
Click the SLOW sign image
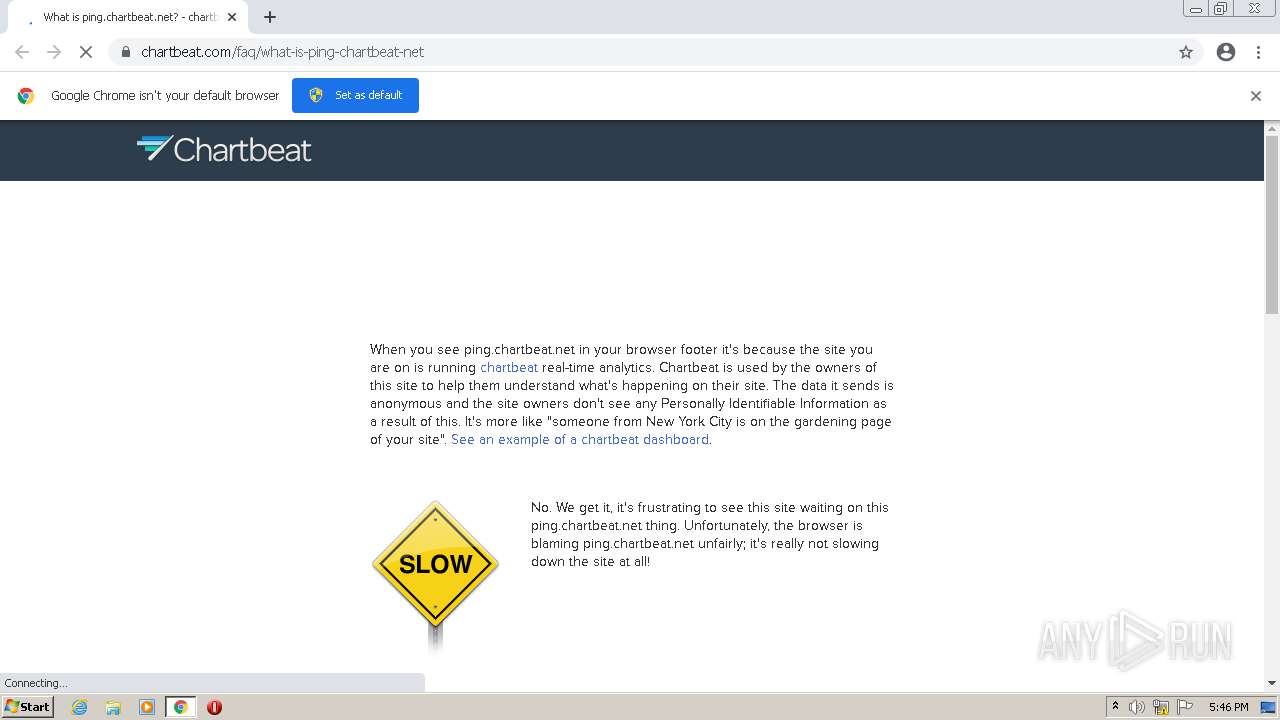(435, 576)
